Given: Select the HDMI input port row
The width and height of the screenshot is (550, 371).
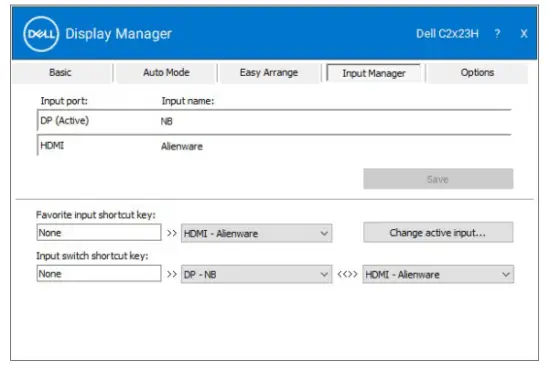Looking at the screenshot, I should (274, 146).
